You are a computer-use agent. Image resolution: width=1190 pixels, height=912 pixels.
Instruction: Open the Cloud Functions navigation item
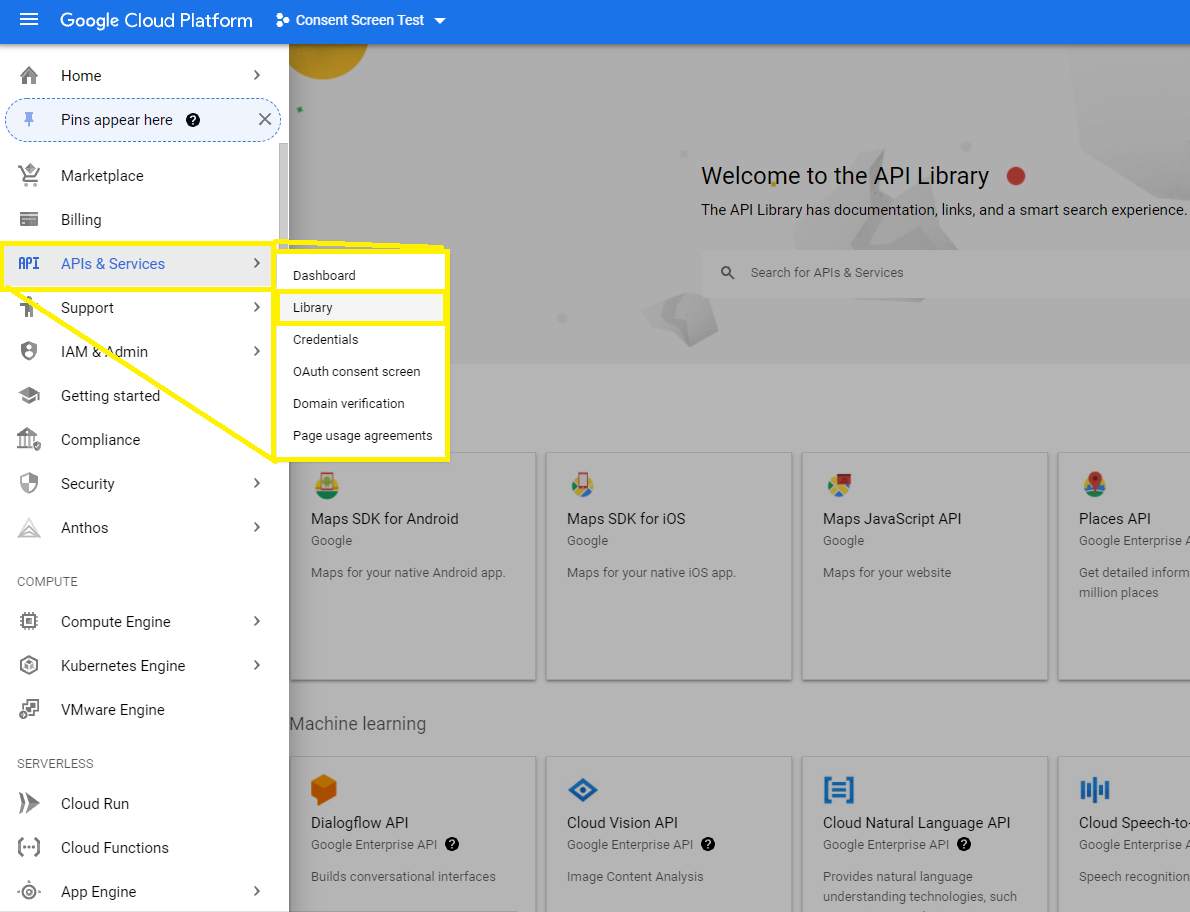[x=140, y=848]
